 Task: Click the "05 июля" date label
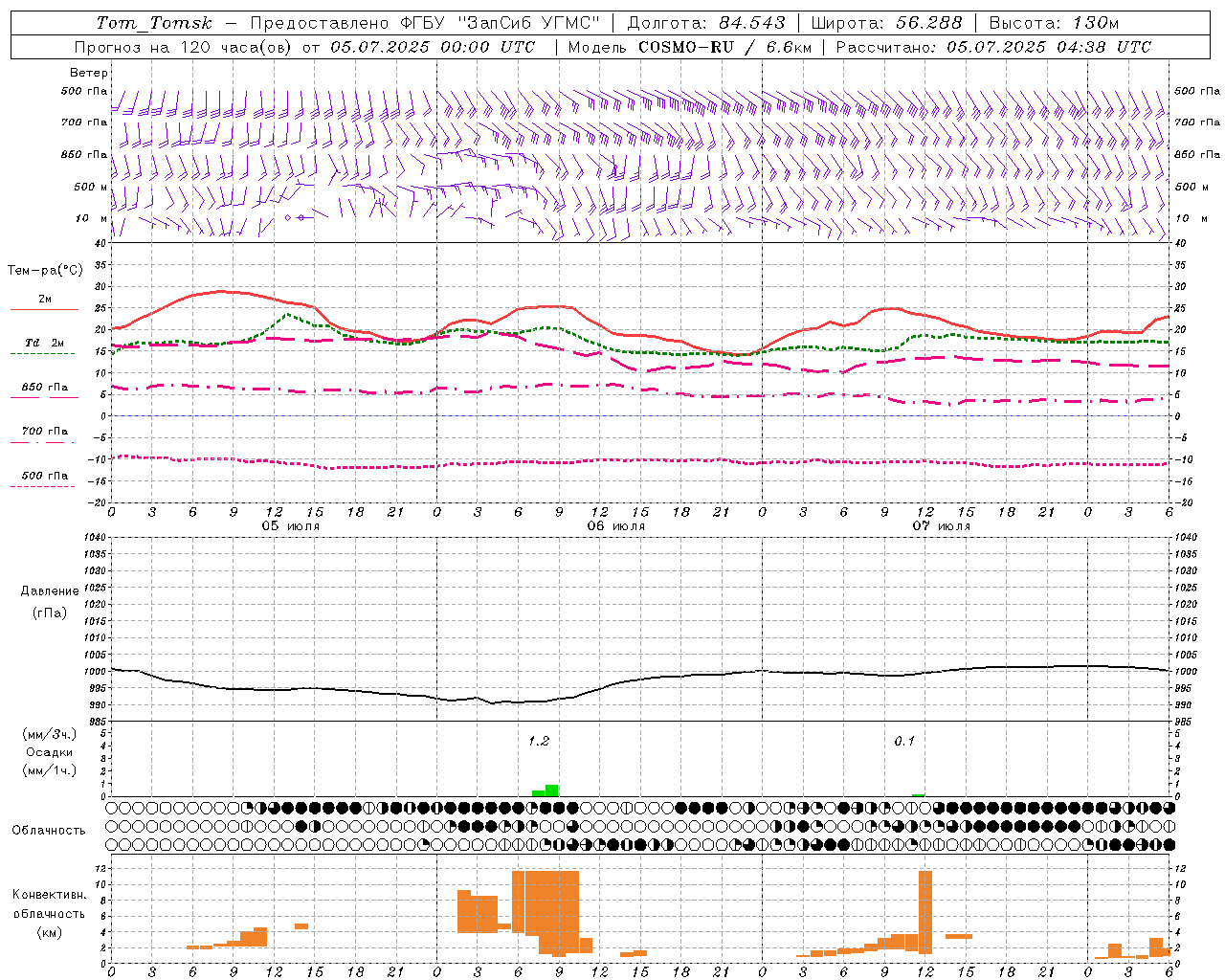291,526
